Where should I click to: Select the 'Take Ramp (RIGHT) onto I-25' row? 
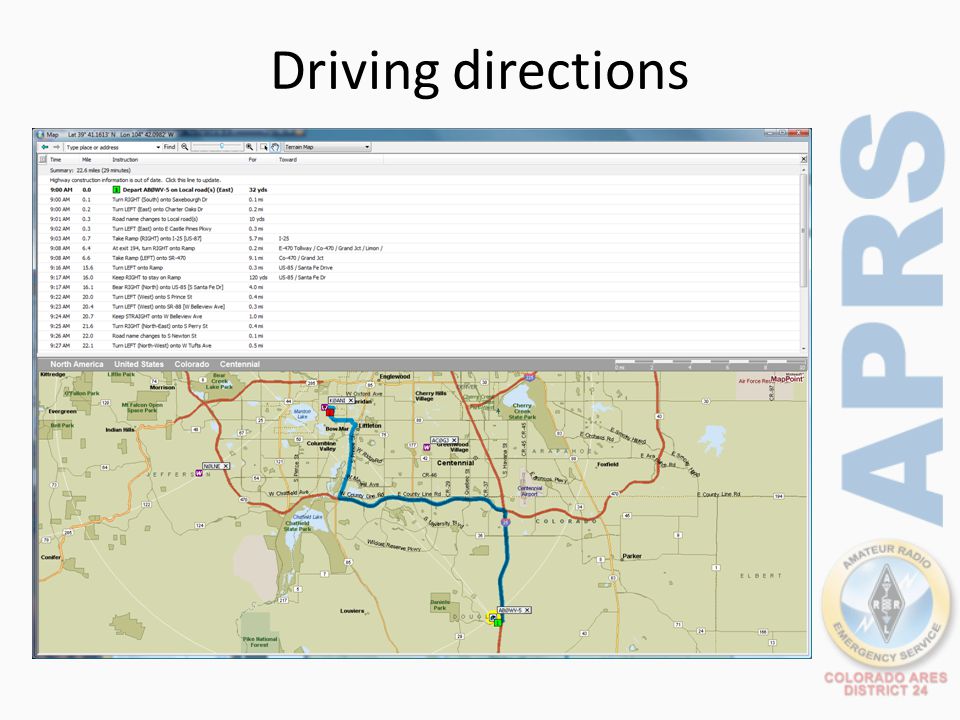tap(419, 239)
